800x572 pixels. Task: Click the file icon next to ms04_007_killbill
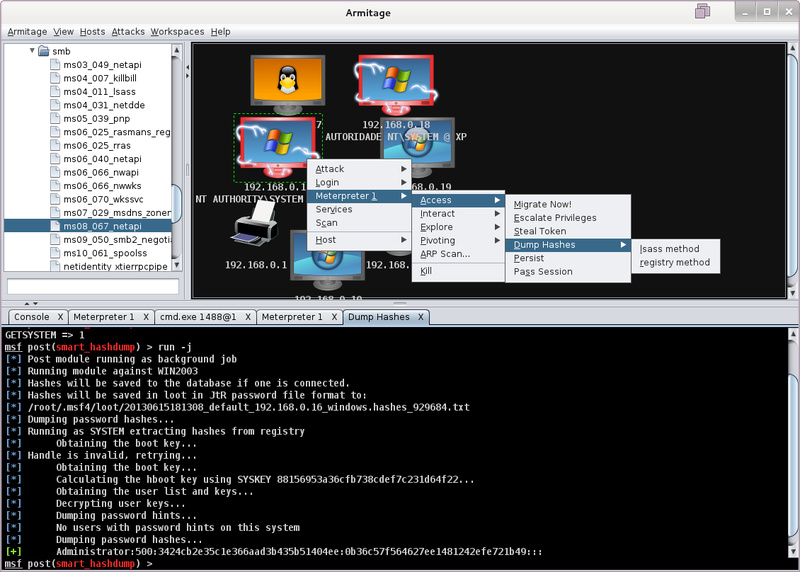[x=55, y=78]
